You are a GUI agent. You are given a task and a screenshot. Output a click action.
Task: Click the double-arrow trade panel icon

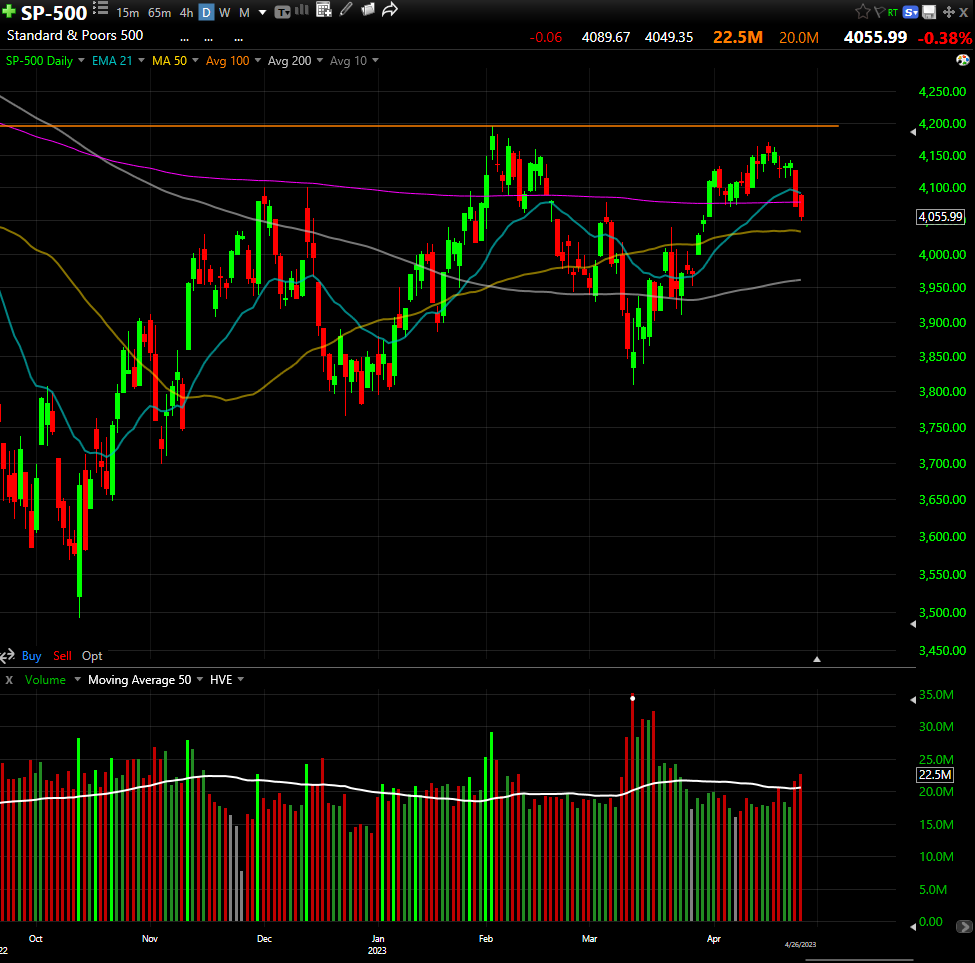tap(7, 656)
